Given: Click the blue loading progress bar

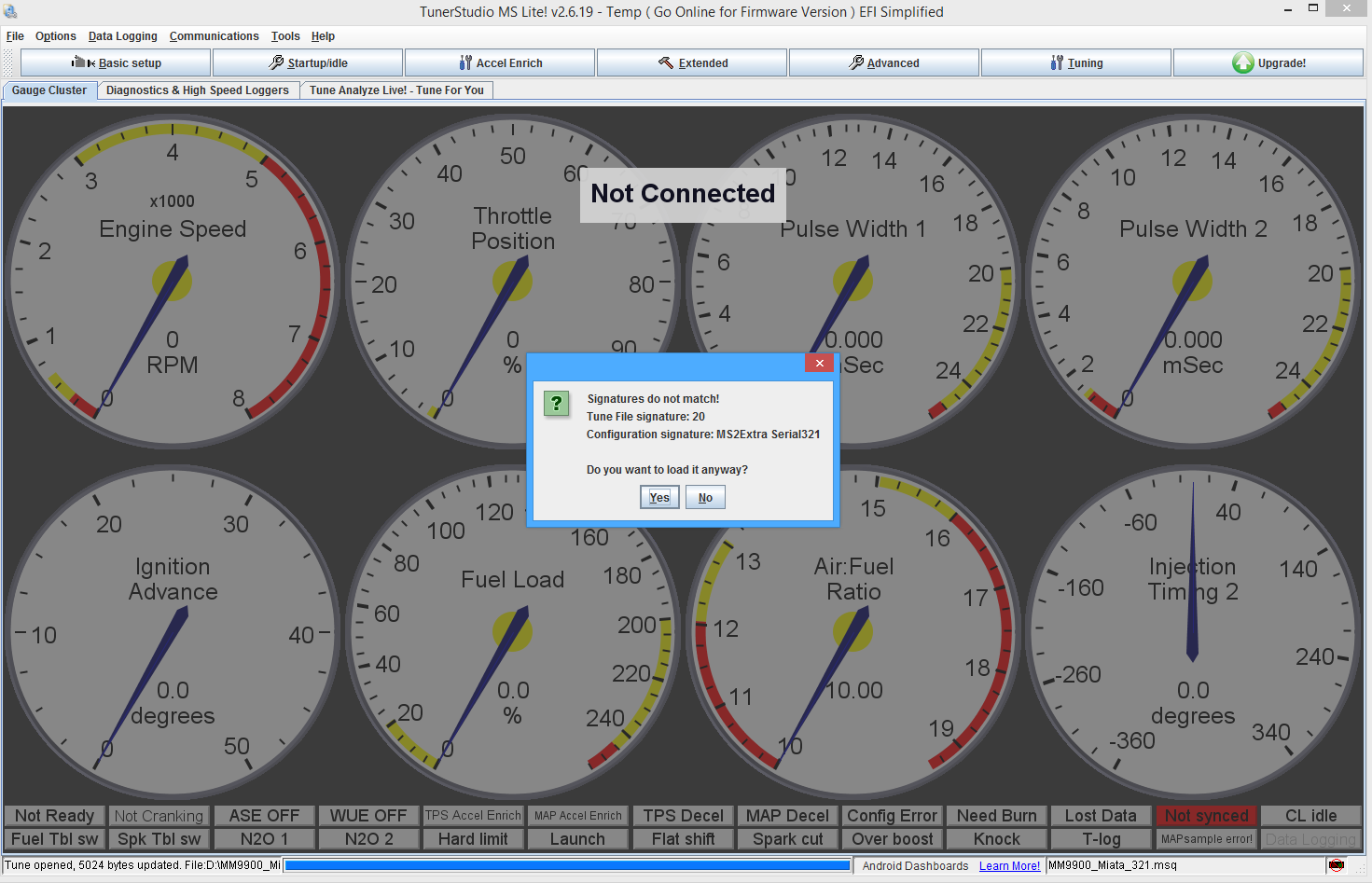Looking at the screenshot, I should coord(567,865).
